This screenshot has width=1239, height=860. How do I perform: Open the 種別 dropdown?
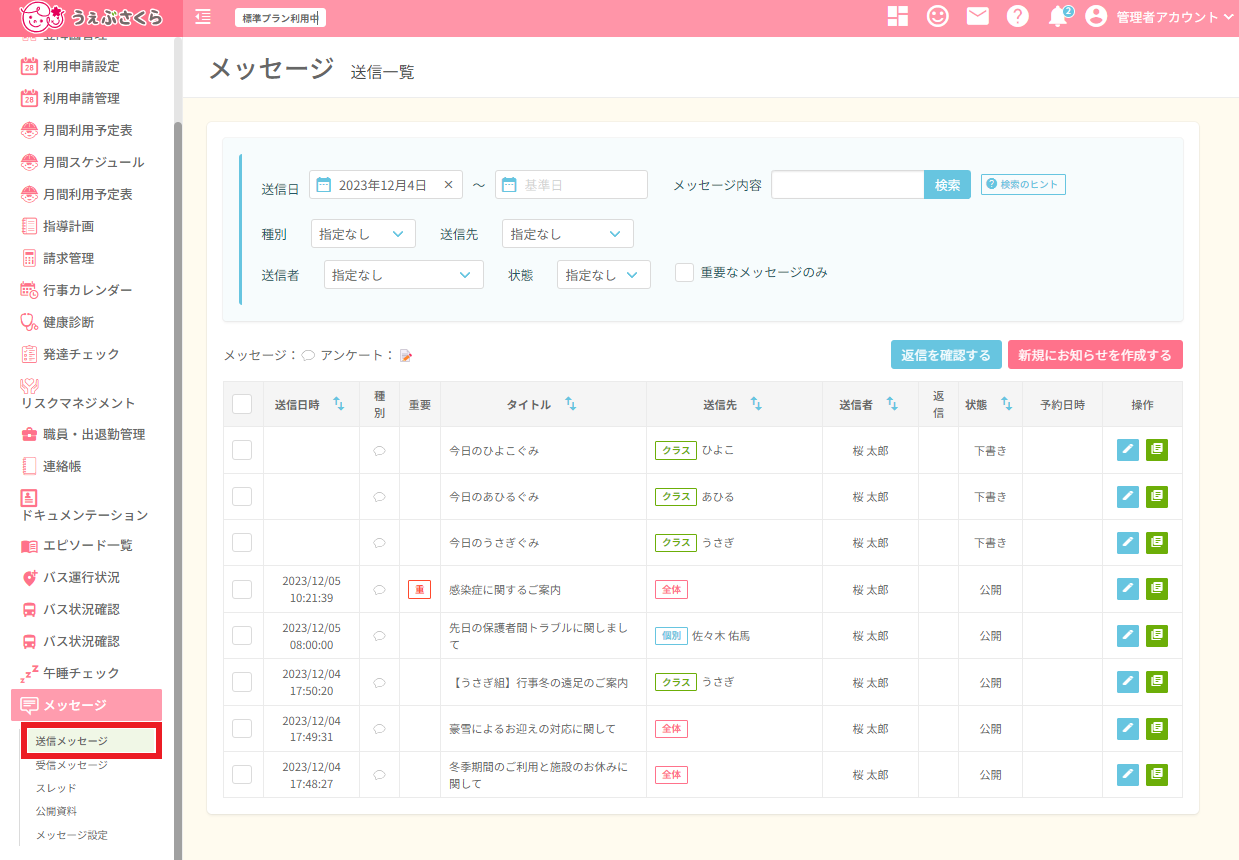tap(363, 233)
